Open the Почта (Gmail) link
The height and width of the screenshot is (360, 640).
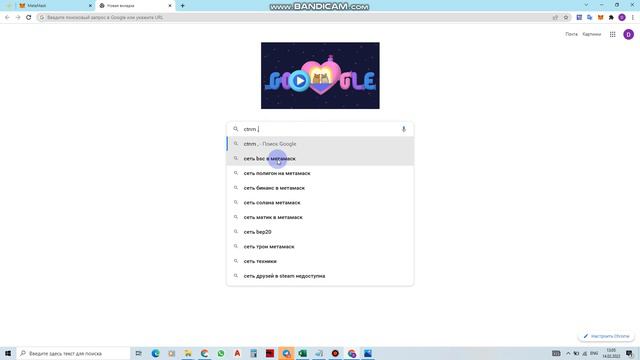tap(571, 34)
